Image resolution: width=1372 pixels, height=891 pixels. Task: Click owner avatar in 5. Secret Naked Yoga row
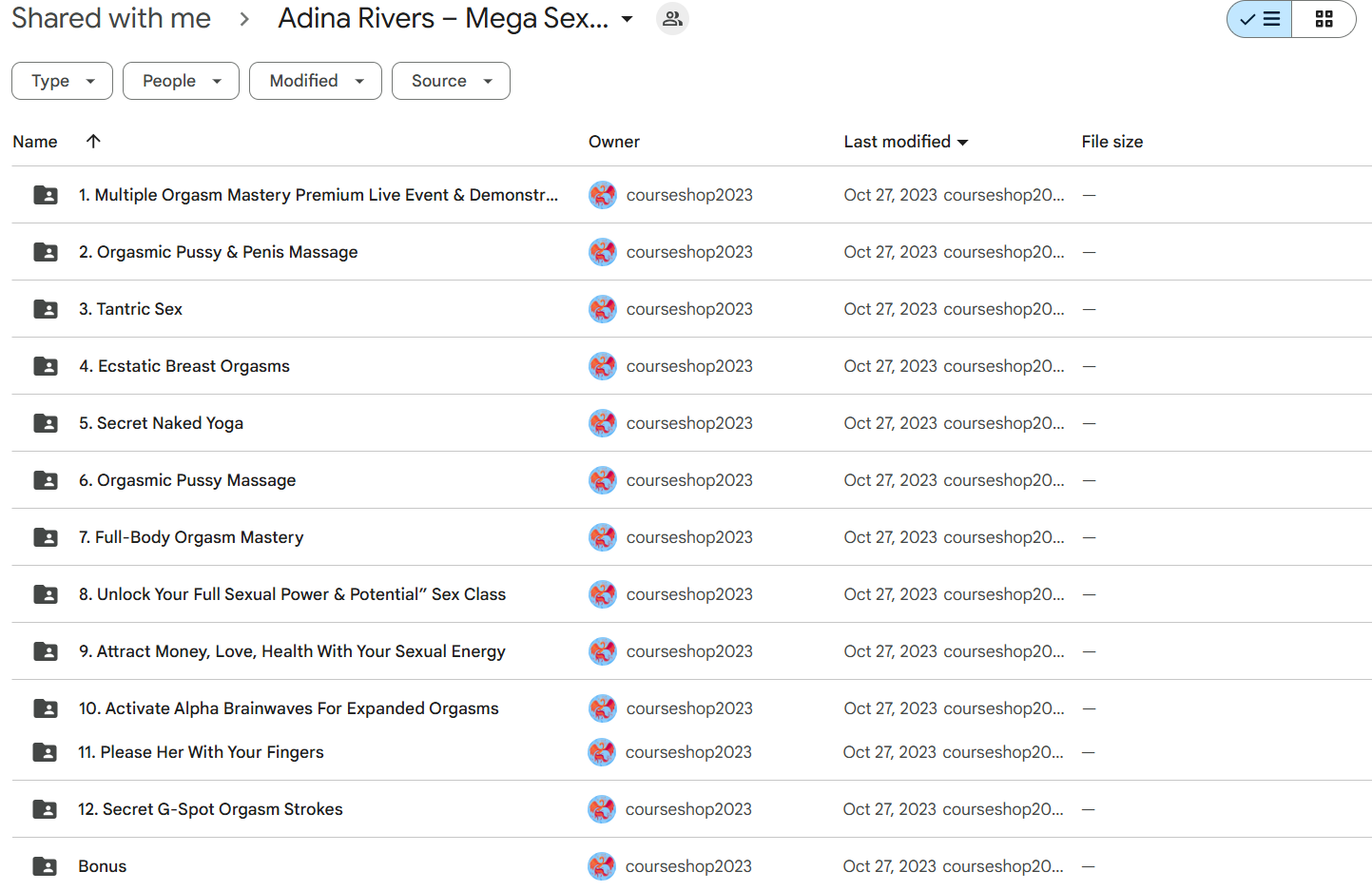coord(603,423)
